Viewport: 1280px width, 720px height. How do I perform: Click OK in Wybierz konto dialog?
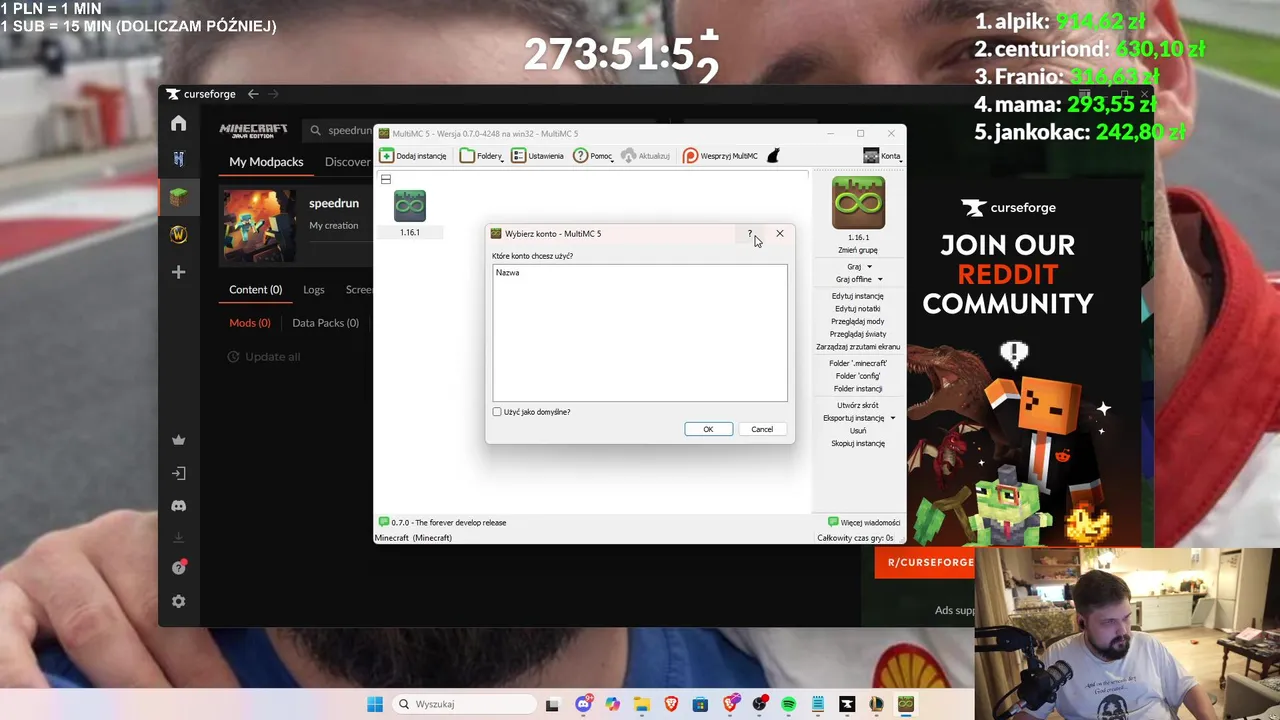click(708, 429)
